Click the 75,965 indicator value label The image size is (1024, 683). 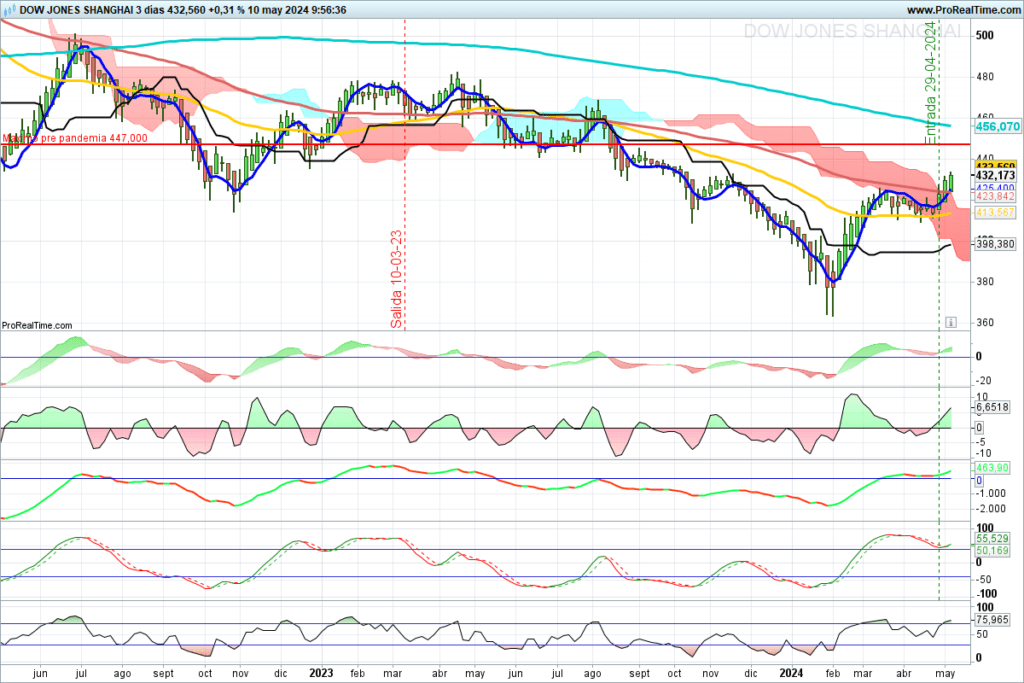992,620
